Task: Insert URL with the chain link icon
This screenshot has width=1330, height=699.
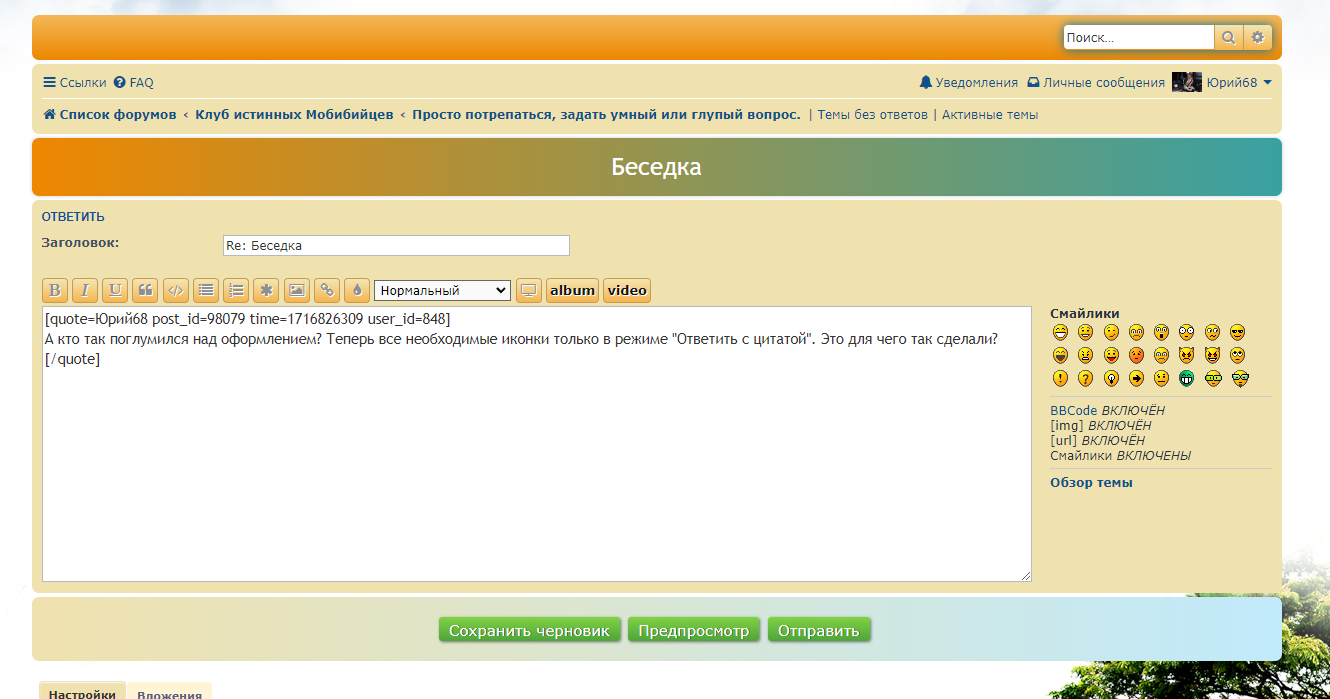Action: (x=326, y=290)
